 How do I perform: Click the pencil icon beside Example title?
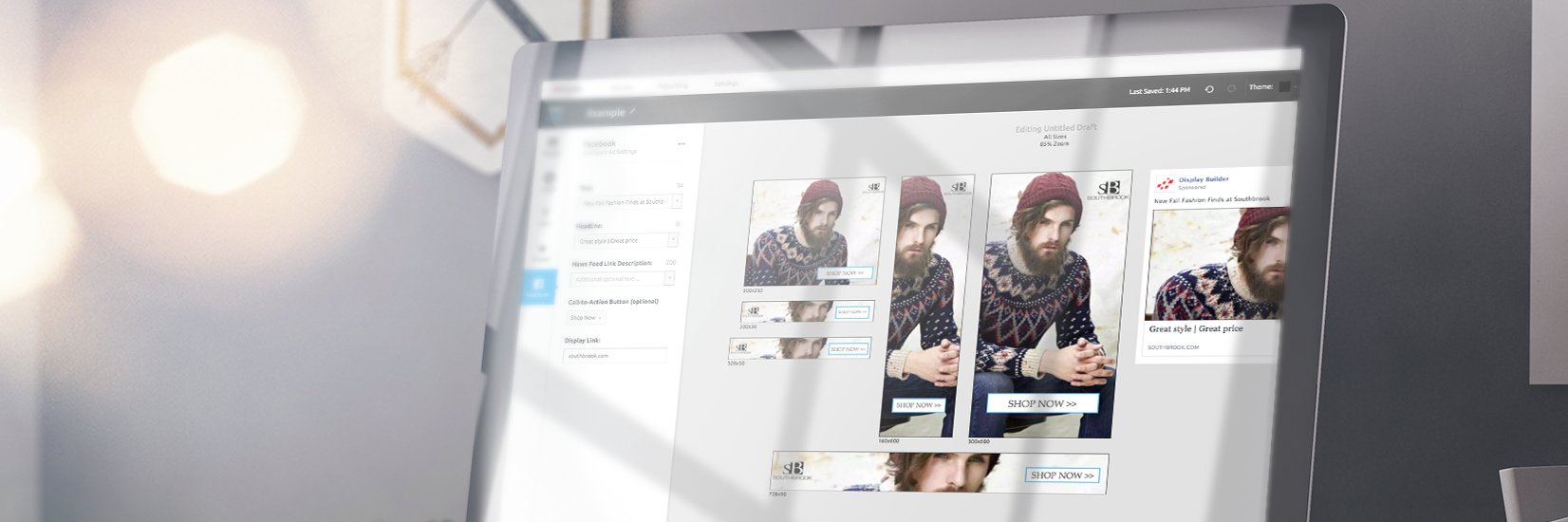point(633,112)
